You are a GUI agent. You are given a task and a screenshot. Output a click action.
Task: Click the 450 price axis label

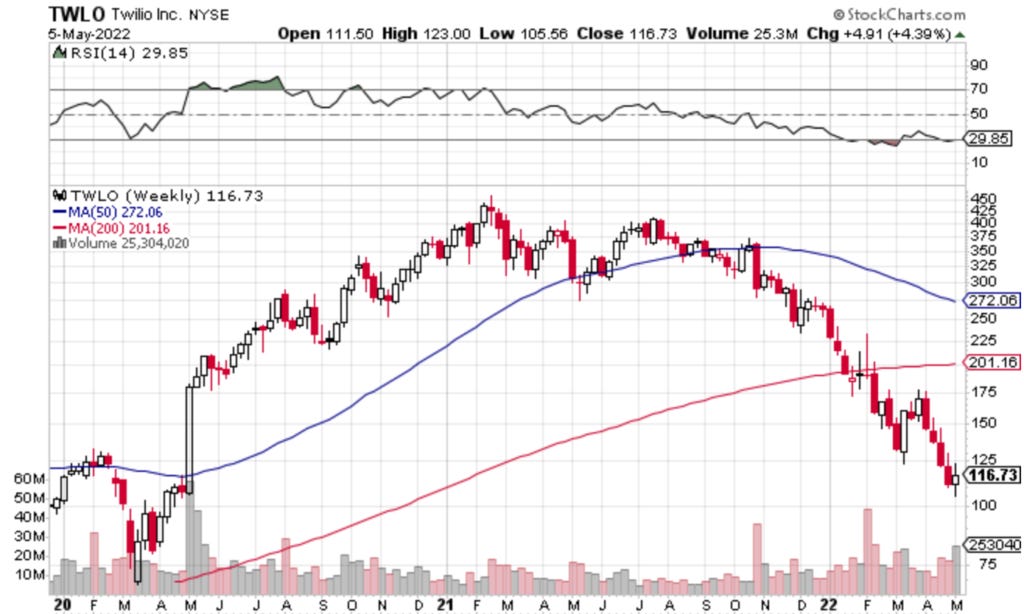point(984,199)
